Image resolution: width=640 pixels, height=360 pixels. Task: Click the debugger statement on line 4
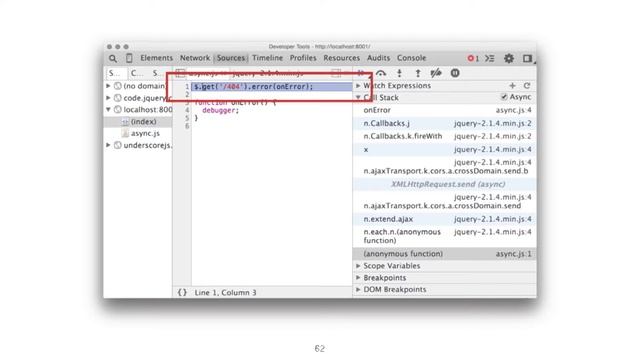pyautogui.click(x=220, y=110)
